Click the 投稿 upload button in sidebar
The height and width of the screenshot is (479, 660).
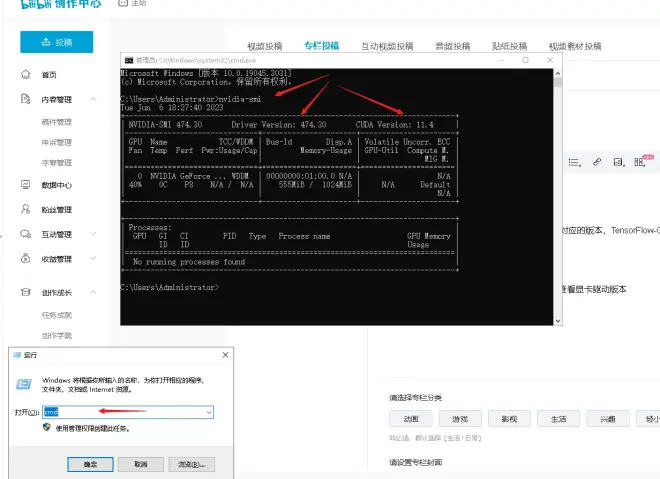[56, 42]
